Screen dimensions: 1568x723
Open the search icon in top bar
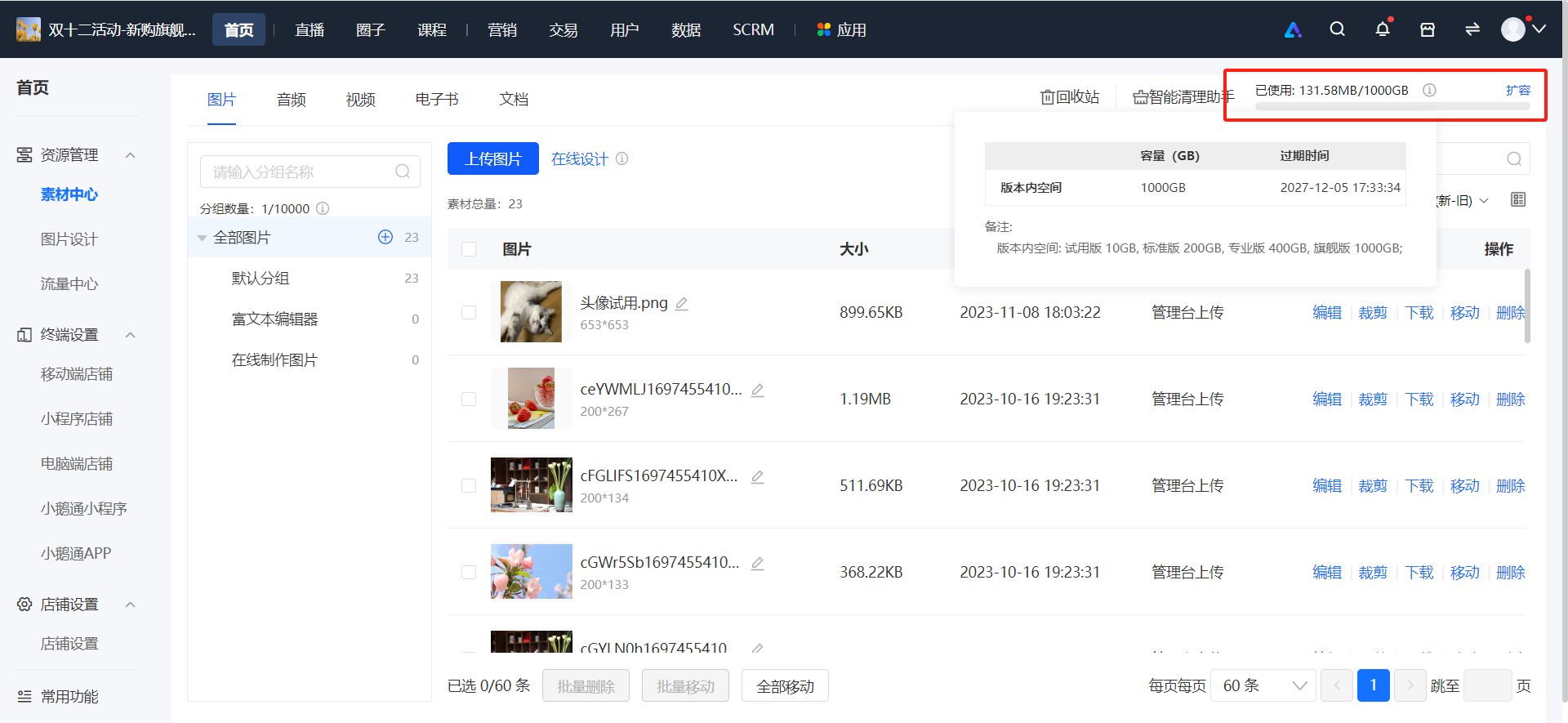click(1337, 29)
